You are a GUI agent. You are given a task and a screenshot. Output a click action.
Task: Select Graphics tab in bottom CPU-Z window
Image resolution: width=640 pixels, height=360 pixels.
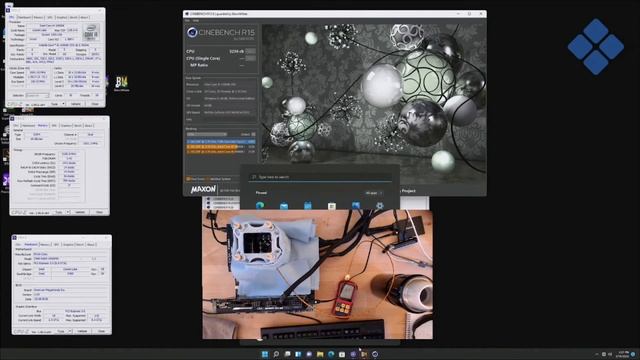[68, 244]
